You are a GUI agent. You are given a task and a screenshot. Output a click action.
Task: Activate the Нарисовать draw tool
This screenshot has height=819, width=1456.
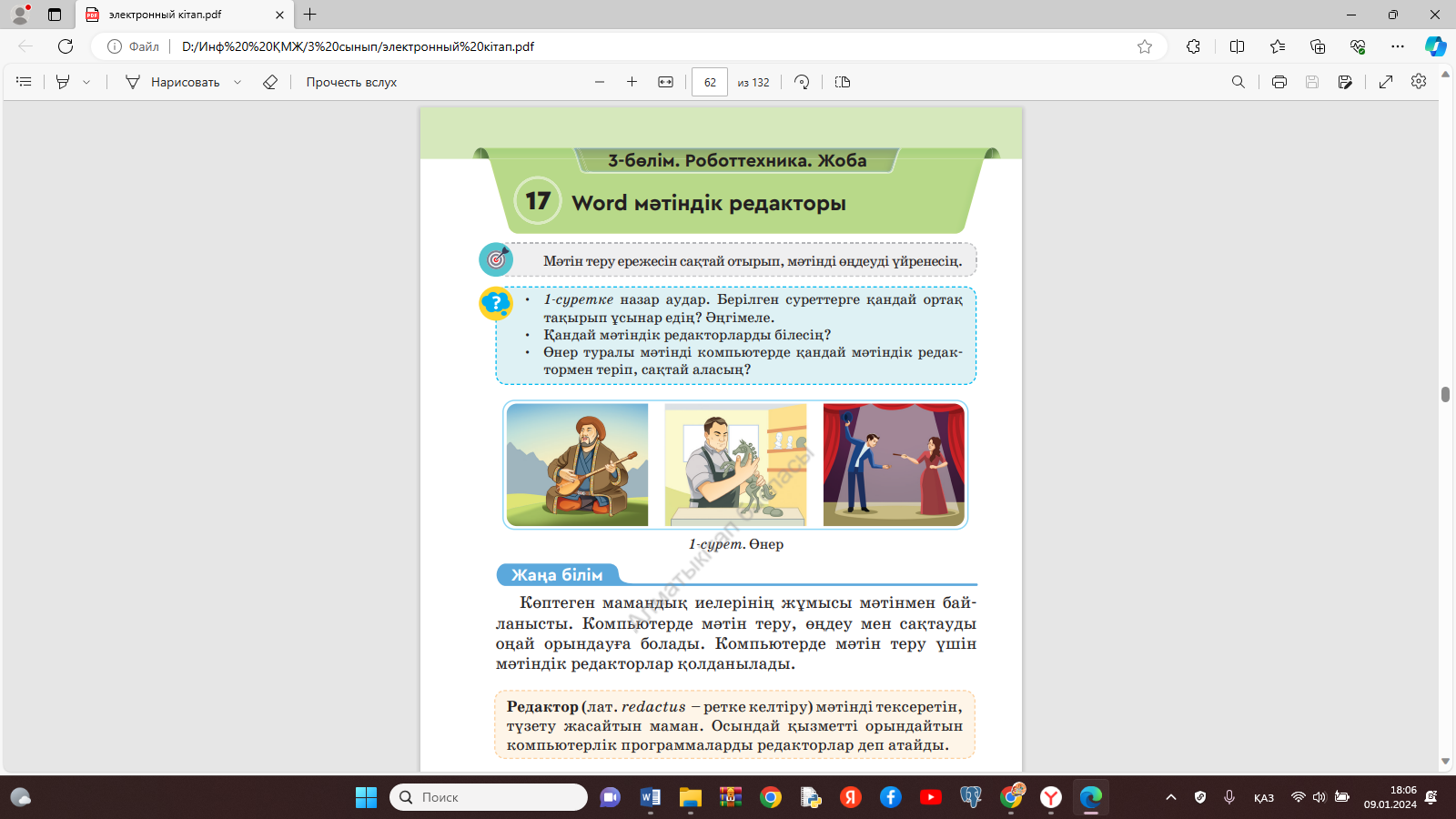(173, 82)
